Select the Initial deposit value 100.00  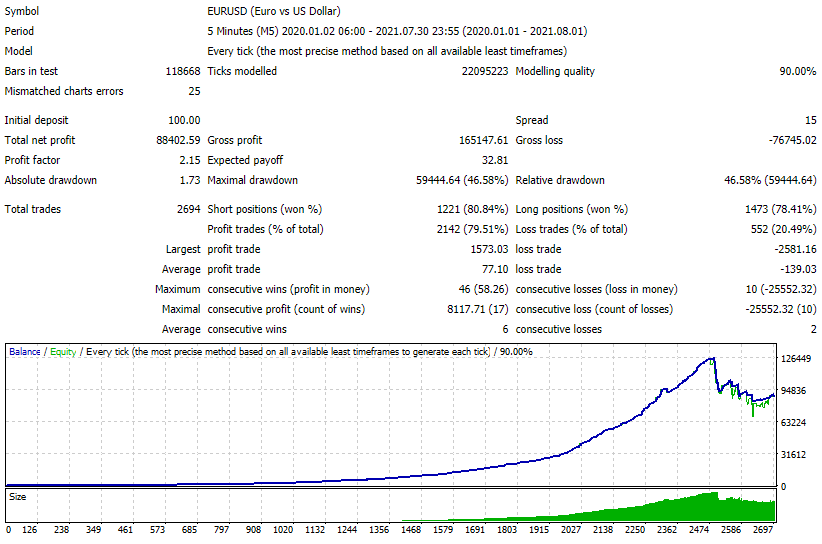[184, 121]
